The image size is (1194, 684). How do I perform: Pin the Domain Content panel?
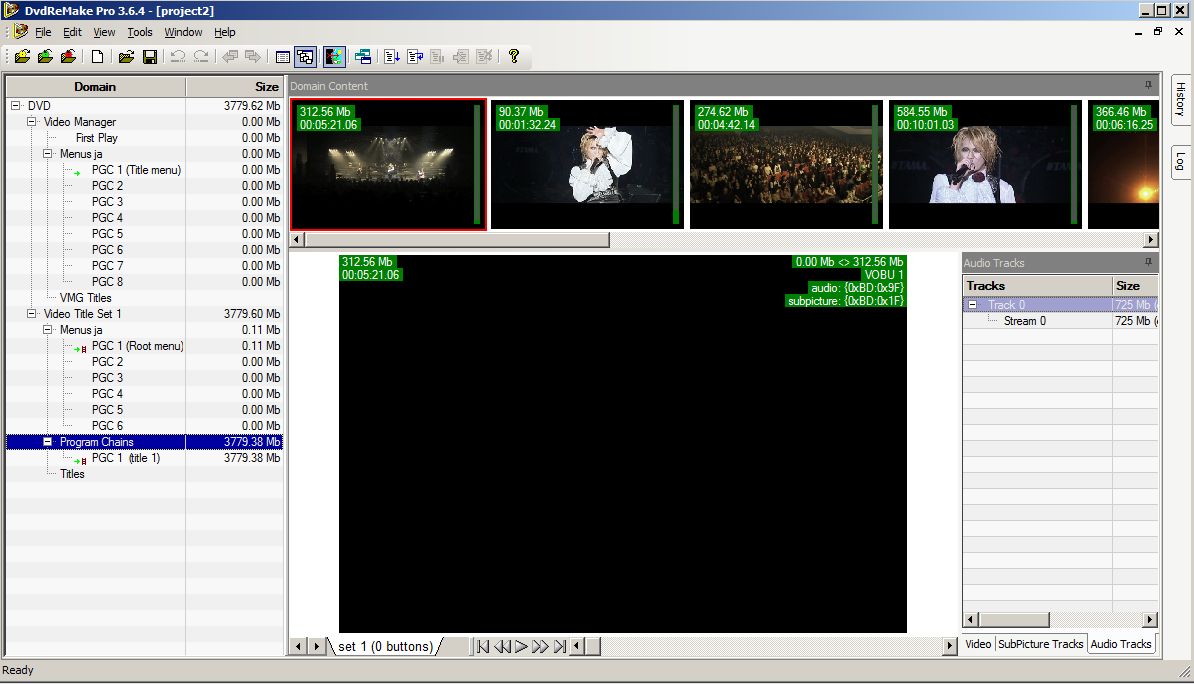point(1148,86)
